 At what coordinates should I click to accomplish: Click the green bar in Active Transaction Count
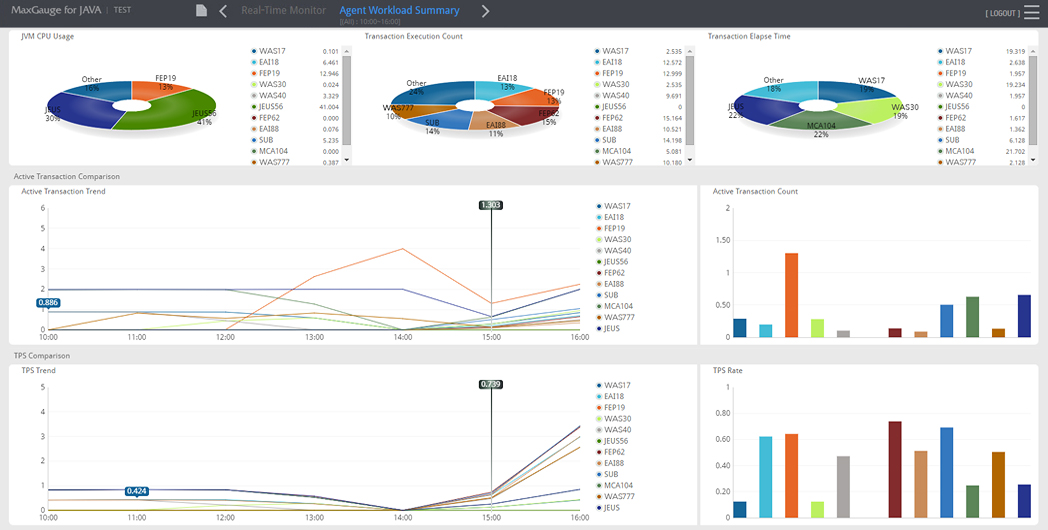point(972,317)
